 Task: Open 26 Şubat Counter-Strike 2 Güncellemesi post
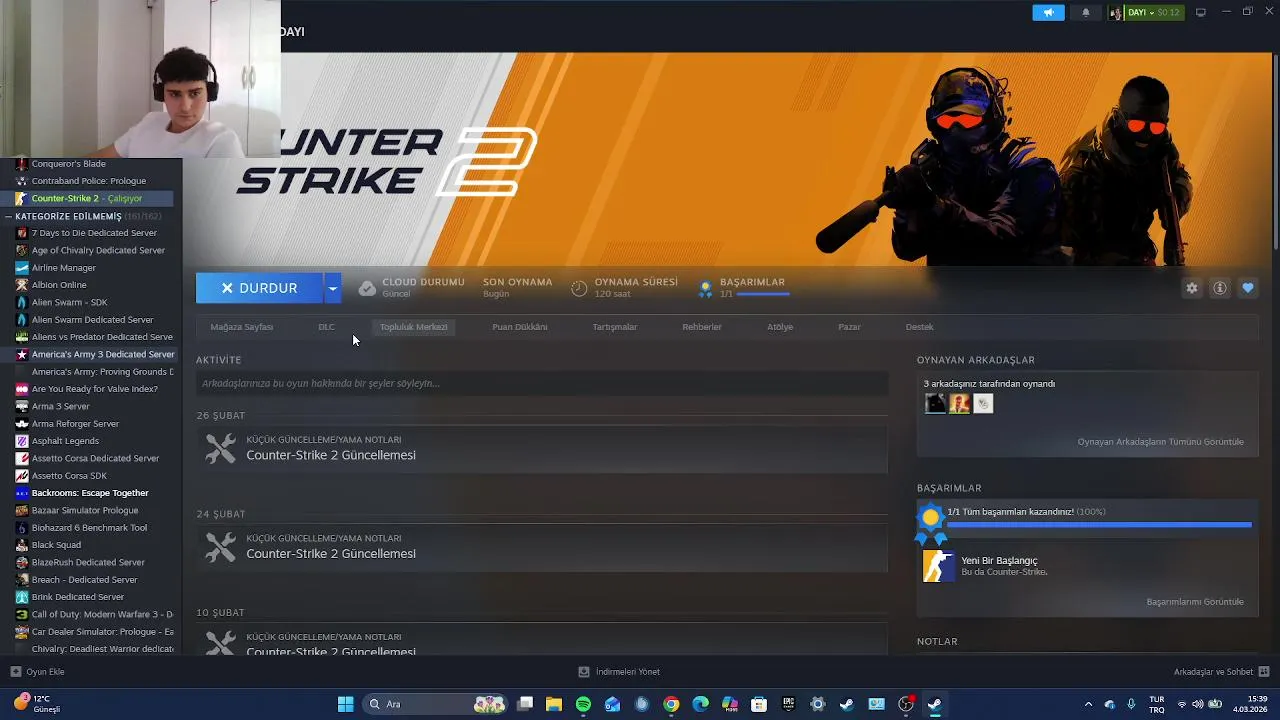click(542, 449)
